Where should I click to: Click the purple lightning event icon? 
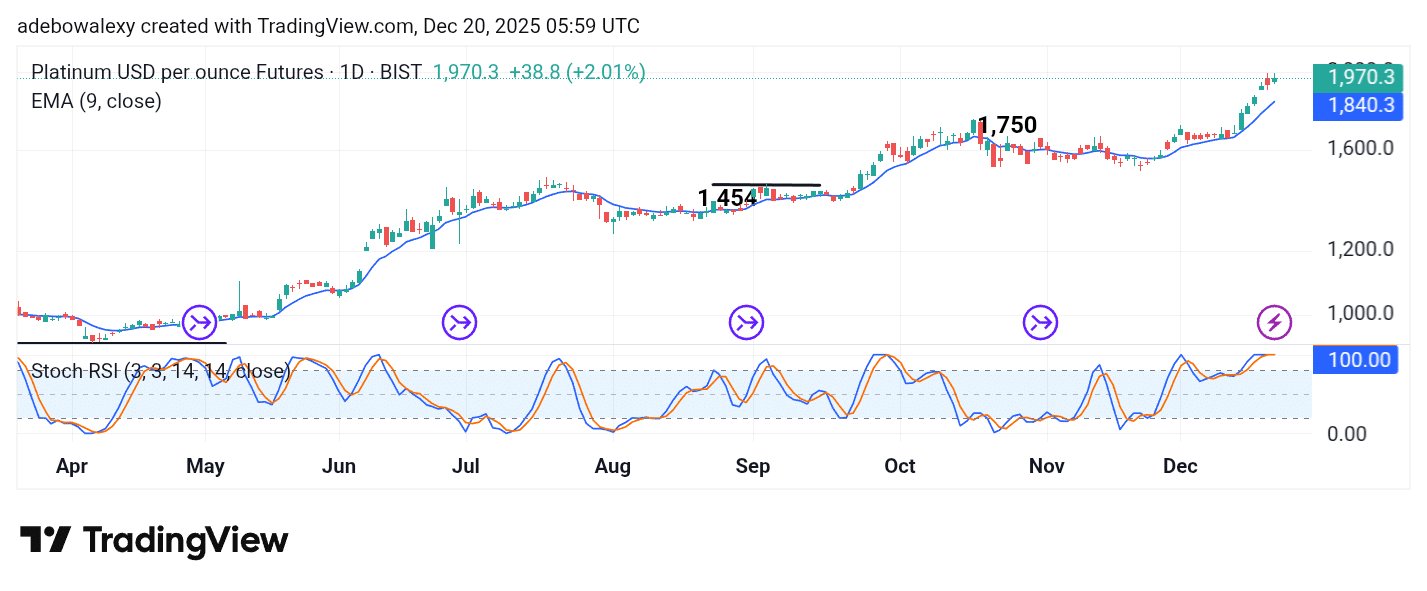pyautogui.click(x=1274, y=322)
